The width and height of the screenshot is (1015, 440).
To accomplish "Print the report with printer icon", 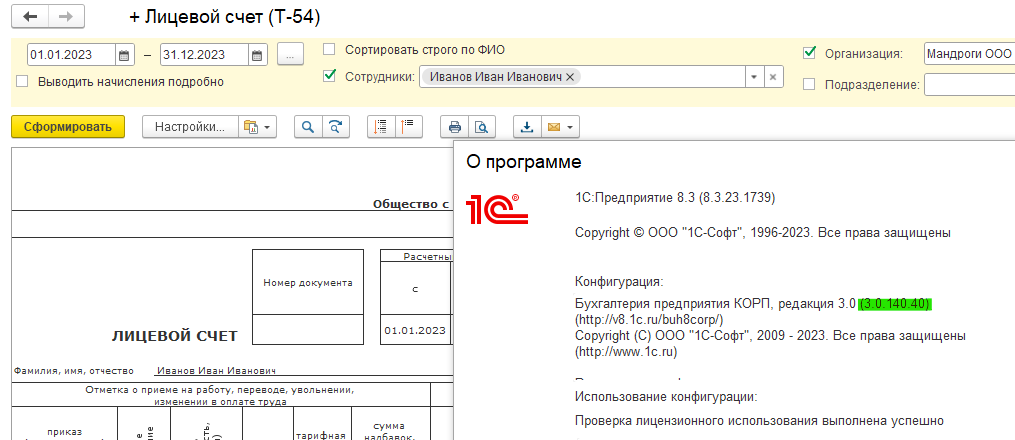I will point(454,127).
